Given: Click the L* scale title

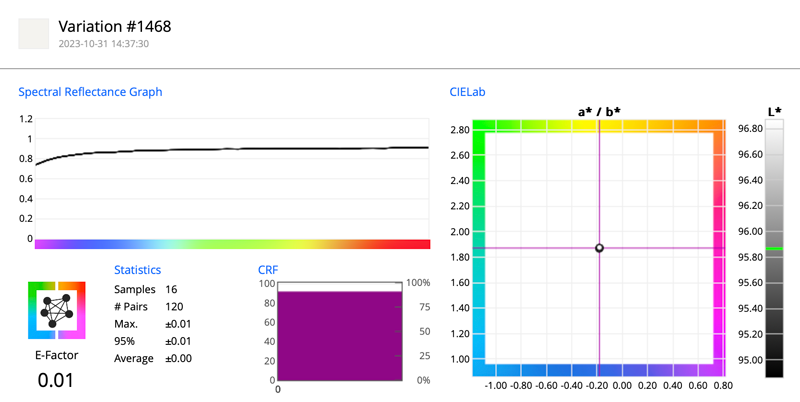Looking at the screenshot, I should point(774,112).
